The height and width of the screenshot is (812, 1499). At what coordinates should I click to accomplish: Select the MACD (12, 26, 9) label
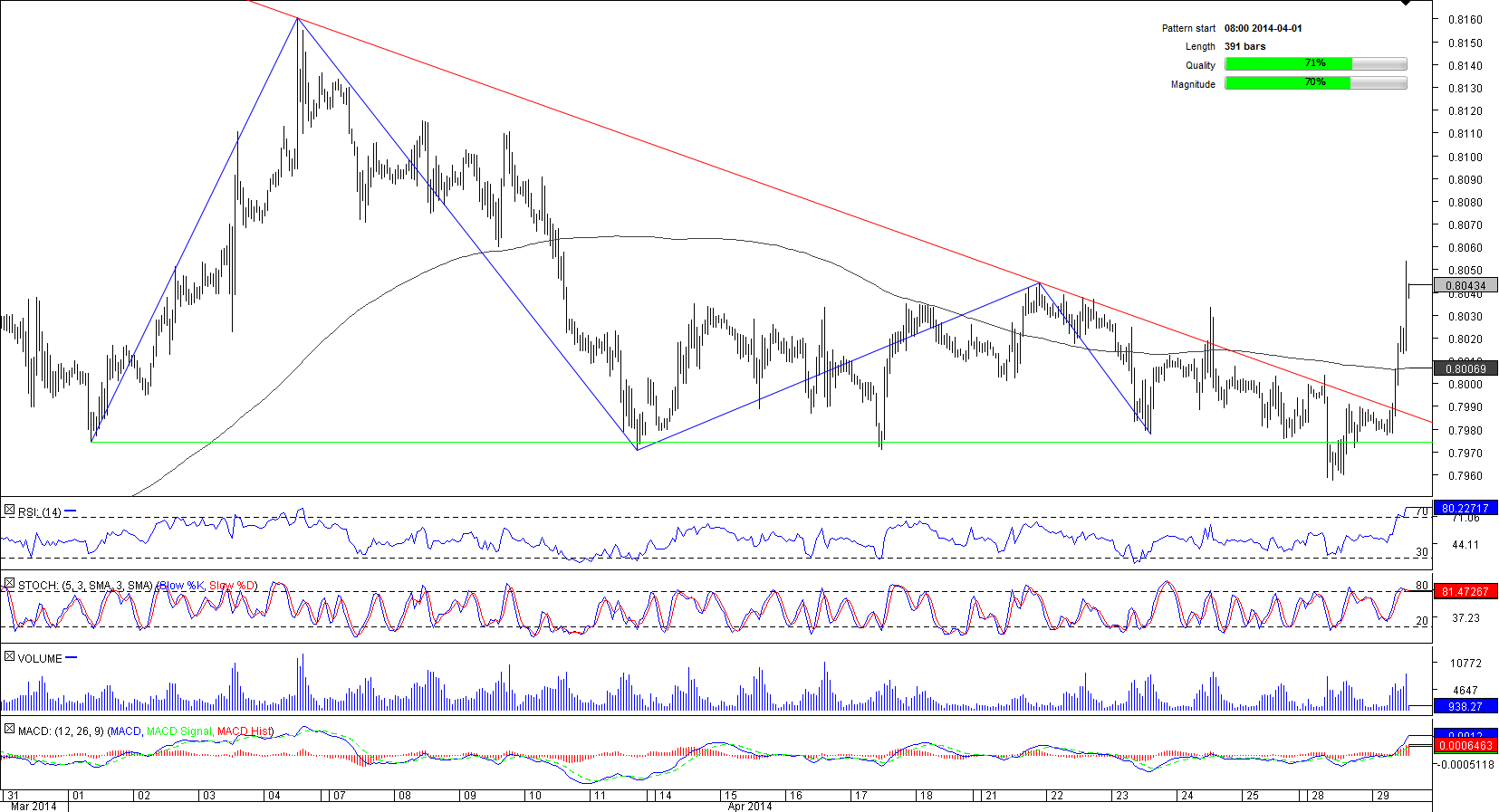pos(61,731)
